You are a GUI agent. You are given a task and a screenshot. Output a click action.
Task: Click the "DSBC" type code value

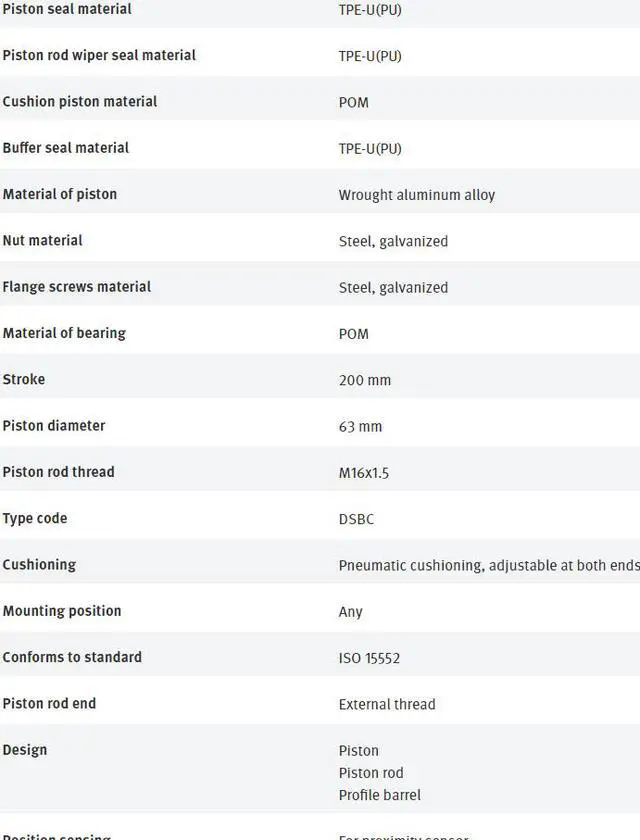coord(356,519)
